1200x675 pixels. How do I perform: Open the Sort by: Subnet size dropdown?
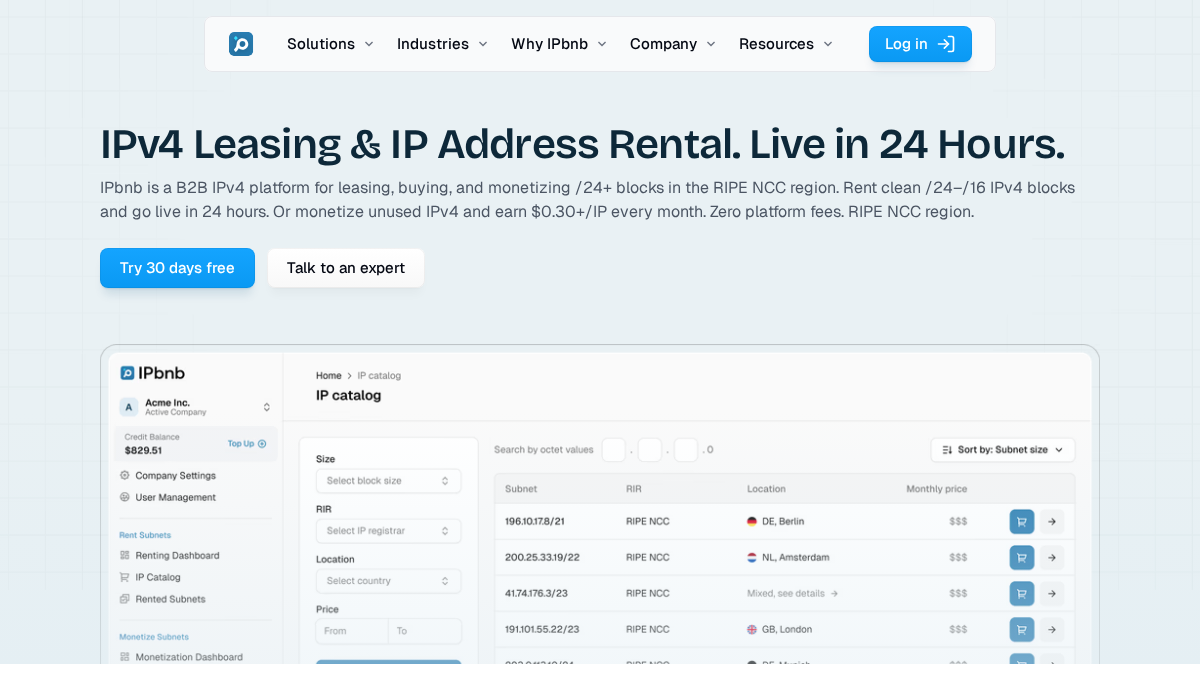click(1003, 450)
